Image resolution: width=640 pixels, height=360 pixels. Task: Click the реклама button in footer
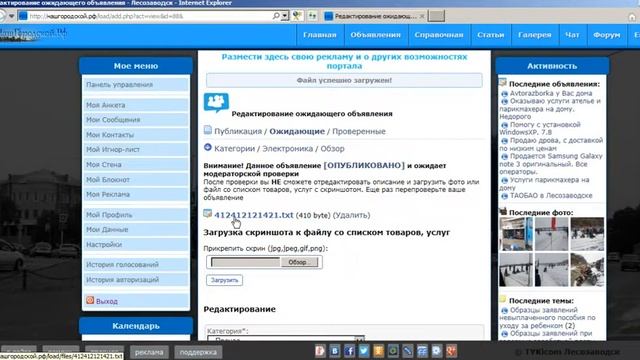(x=149, y=352)
